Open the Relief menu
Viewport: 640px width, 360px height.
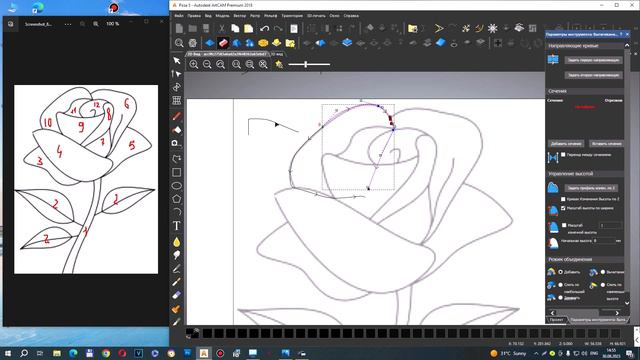pyautogui.click(x=271, y=16)
